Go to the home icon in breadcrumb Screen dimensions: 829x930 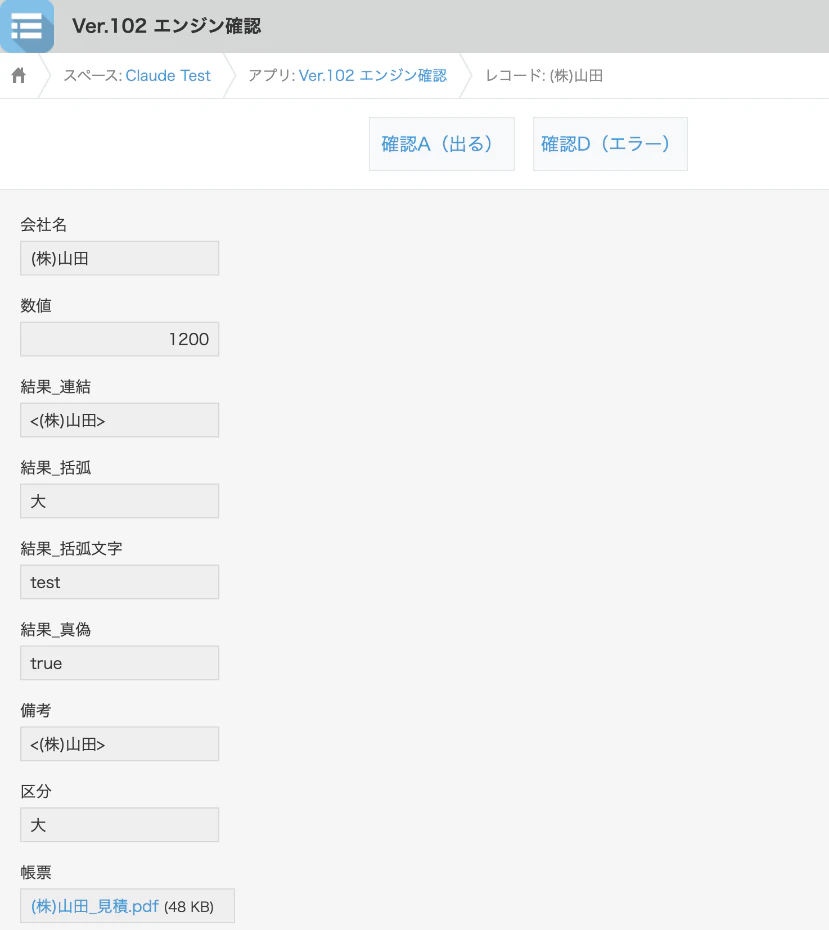(x=19, y=75)
